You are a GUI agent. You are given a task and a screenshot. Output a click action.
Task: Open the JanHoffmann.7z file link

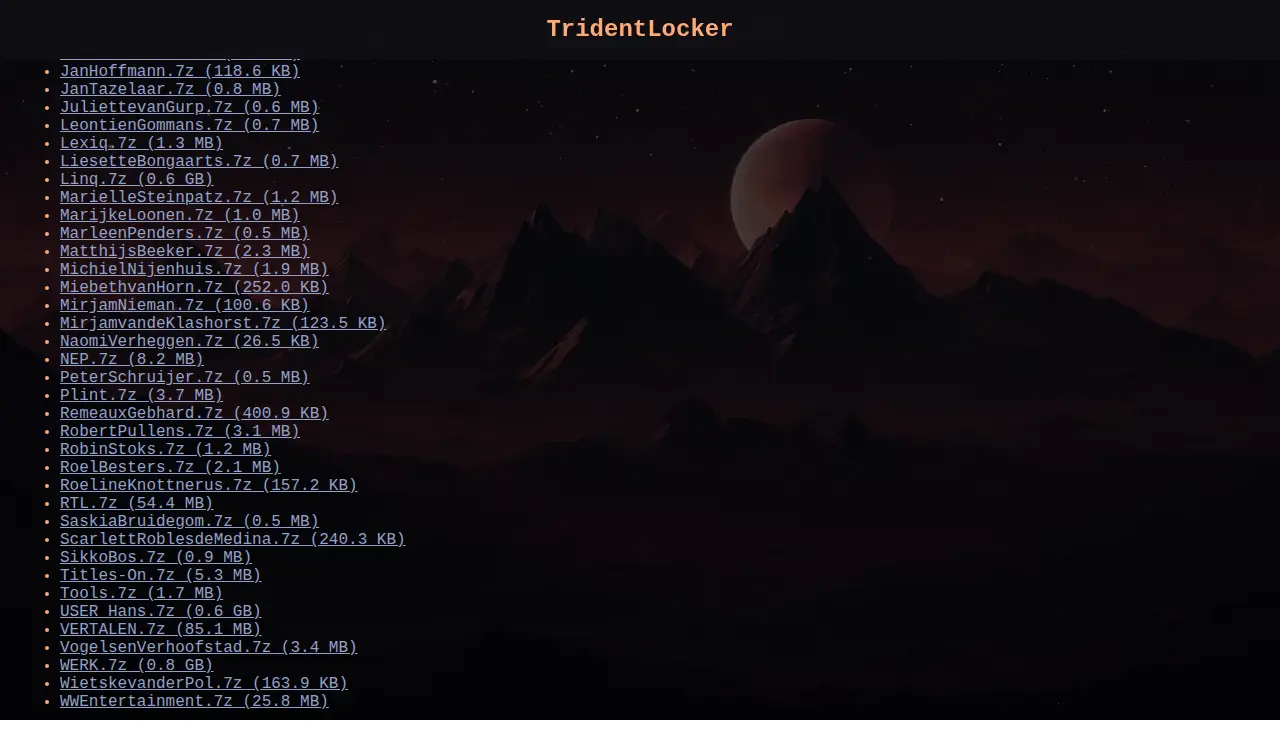[x=180, y=72]
